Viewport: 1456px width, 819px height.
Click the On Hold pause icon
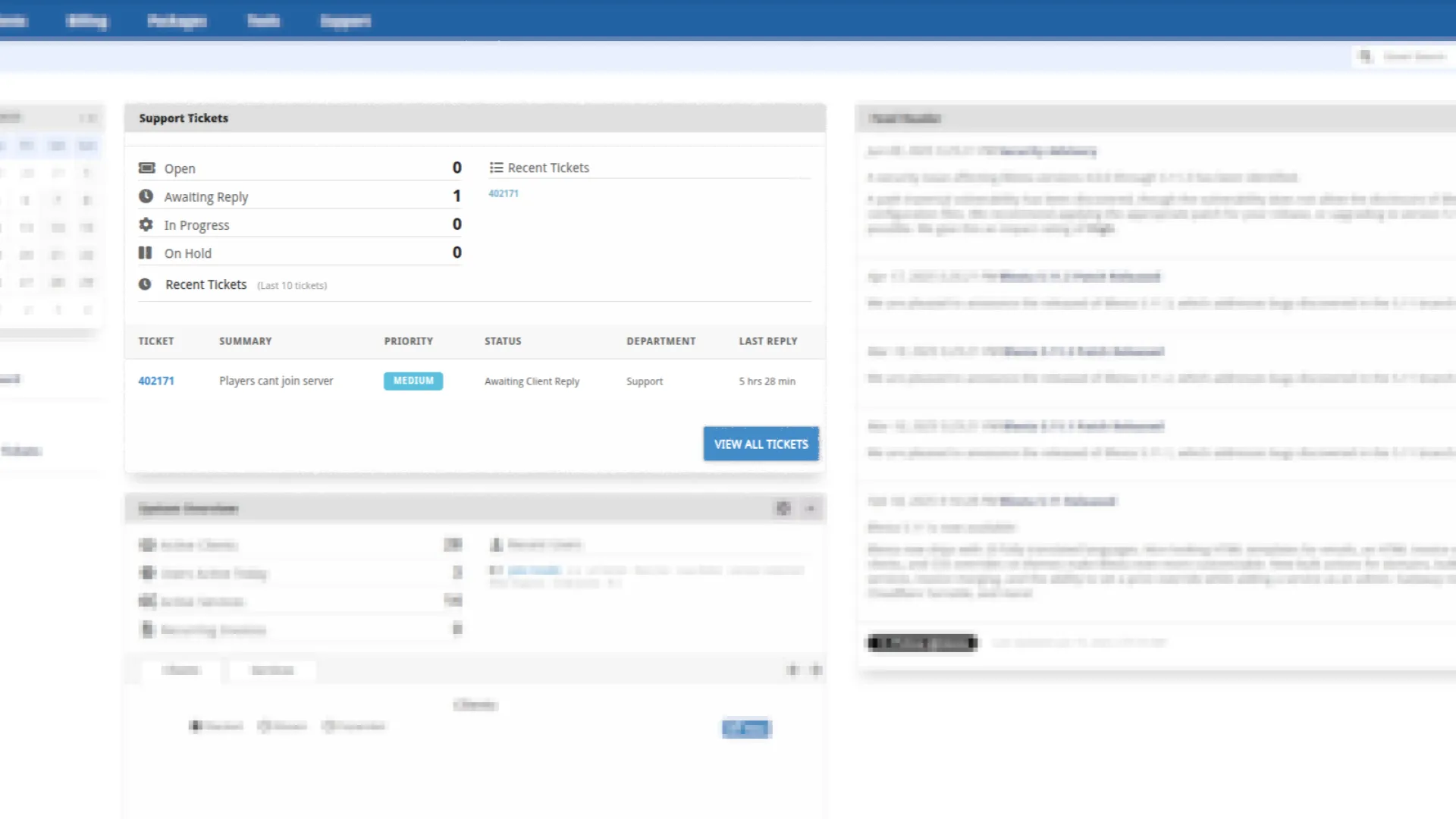pos(146,253)
